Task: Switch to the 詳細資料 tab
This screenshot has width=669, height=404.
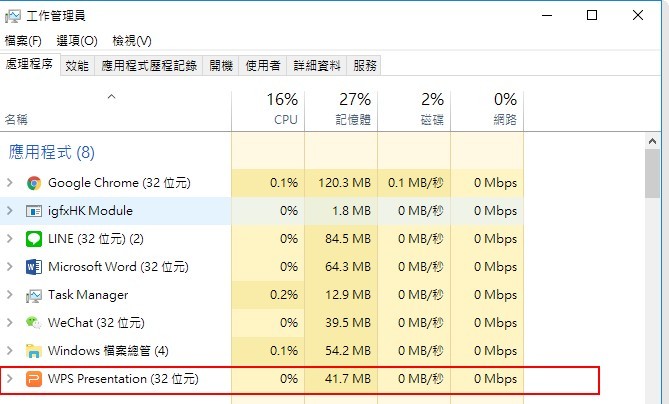Action: [x=317, y=66]
